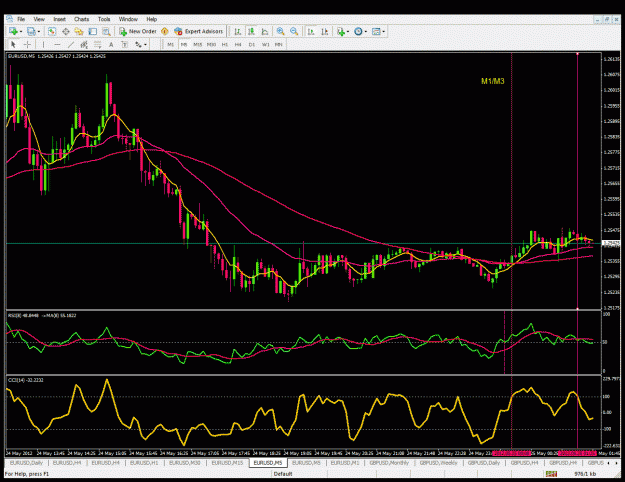This screenshot has height=482, width=625.
Task: Select the Equidistant Channel tool
Action: click(x=84, y=45)
